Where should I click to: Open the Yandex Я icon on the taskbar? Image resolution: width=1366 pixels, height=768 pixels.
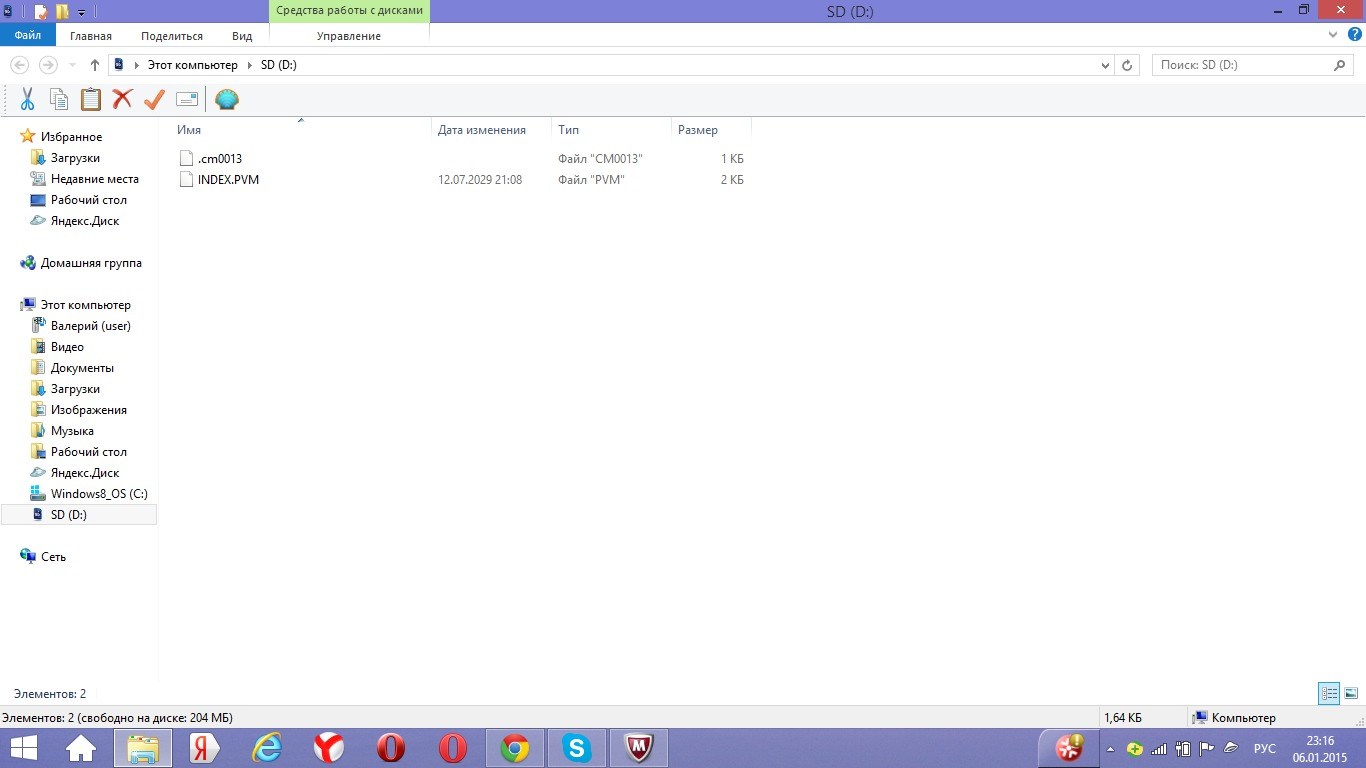point(205,747)
